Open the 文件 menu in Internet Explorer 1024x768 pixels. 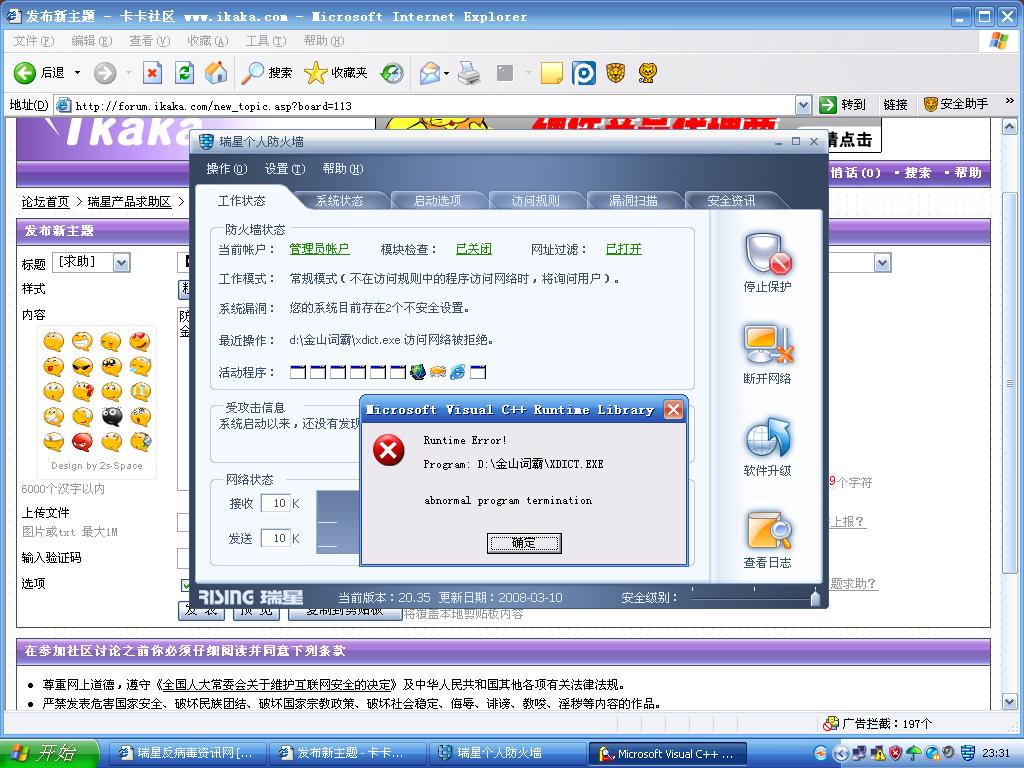[33, 40]
